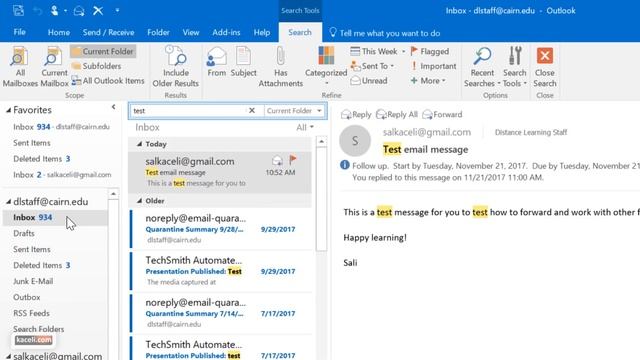The height and width of the screenshot is (360, 640).
Task: Click the Undo quick access button
Action: pos(38,11)
